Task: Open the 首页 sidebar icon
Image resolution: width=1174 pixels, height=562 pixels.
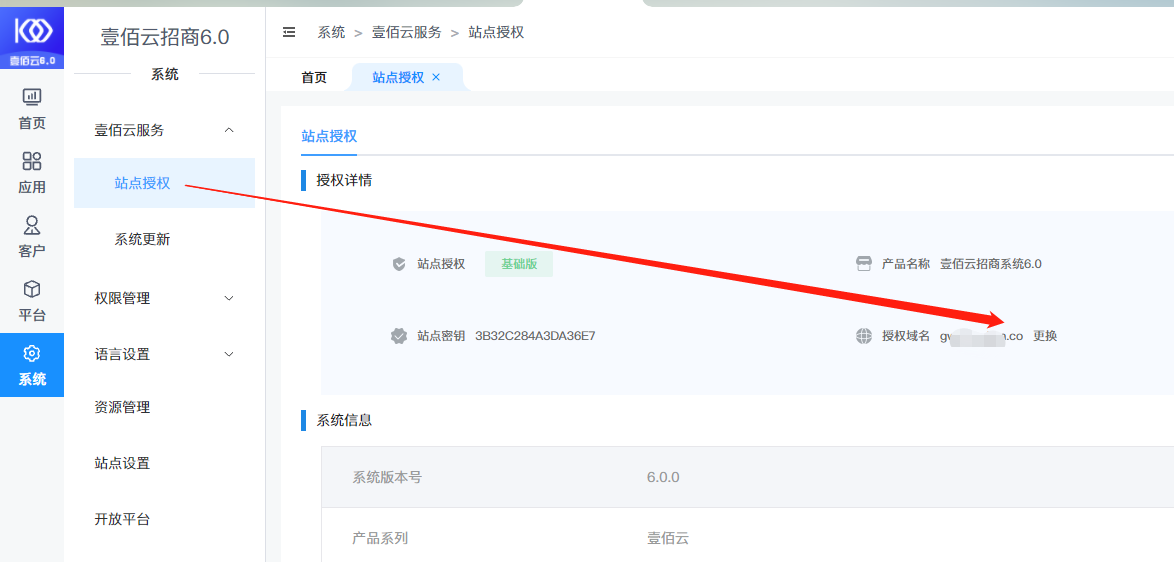Action: tap(32, 97)
